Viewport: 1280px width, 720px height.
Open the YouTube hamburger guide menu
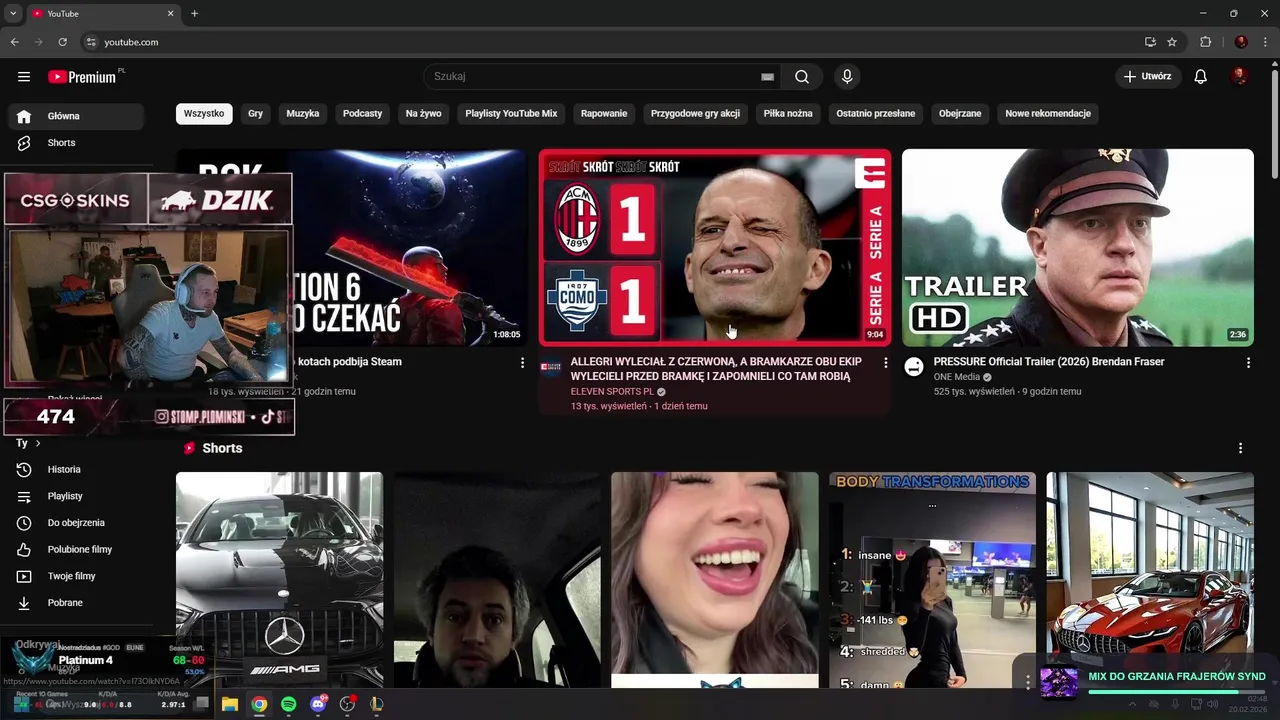pyautogui.click(x=24, y=77)
